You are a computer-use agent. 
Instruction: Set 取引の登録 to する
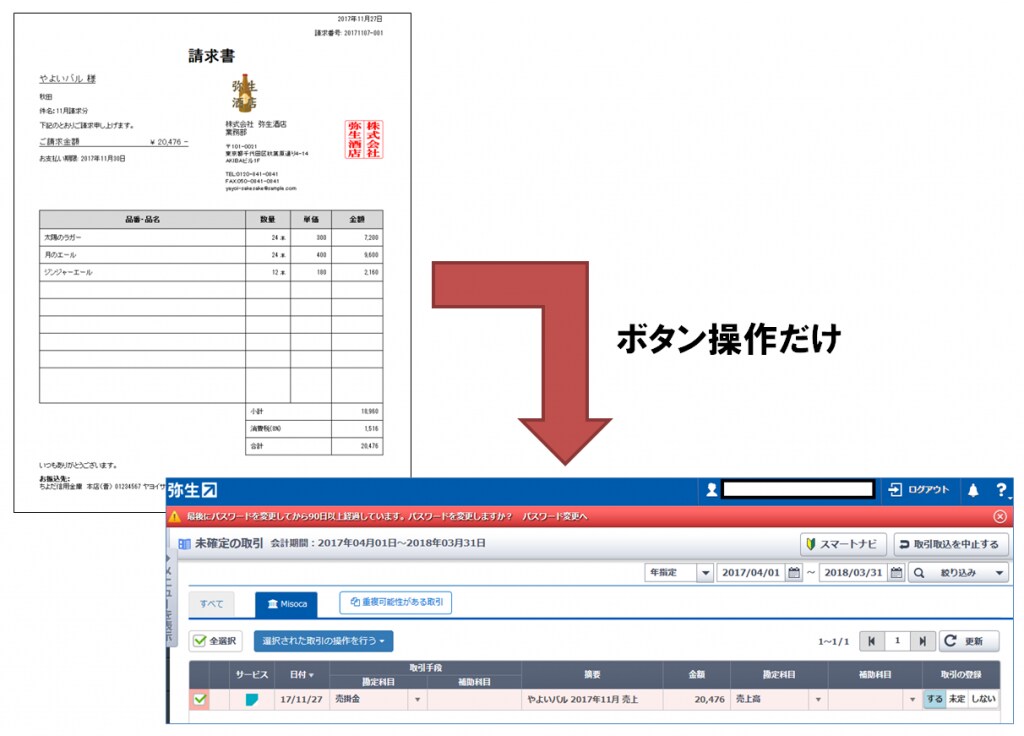coord(934,699)
